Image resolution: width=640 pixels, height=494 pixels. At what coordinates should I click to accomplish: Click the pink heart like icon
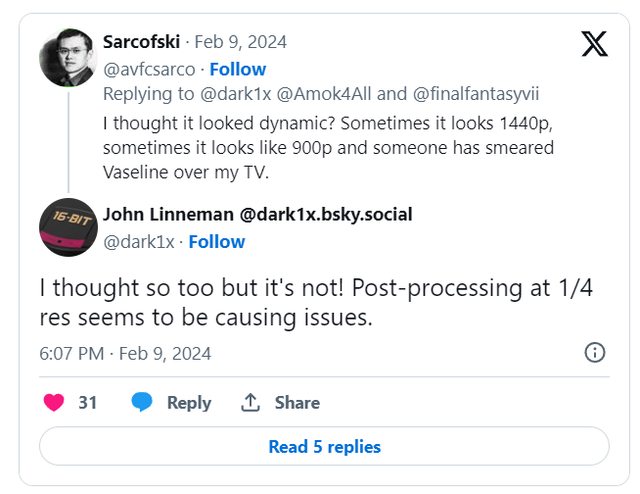54,402
